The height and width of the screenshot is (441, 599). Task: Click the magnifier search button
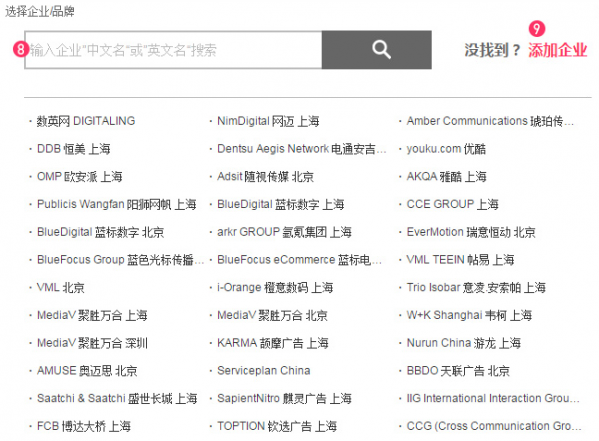pyautogui.click(x=377, y=50)
